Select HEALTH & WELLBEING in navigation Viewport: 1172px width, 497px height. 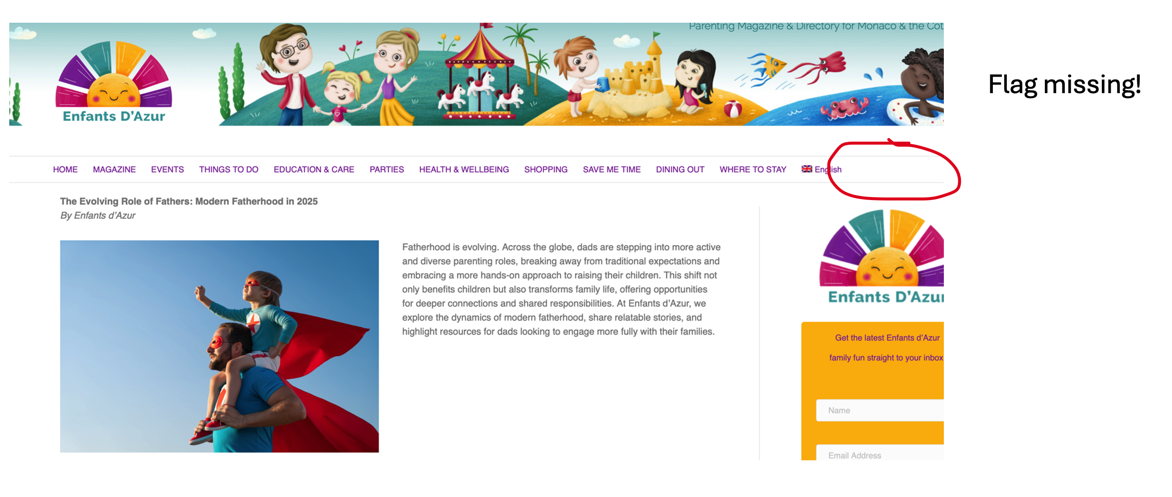click(x=464, y=170)
